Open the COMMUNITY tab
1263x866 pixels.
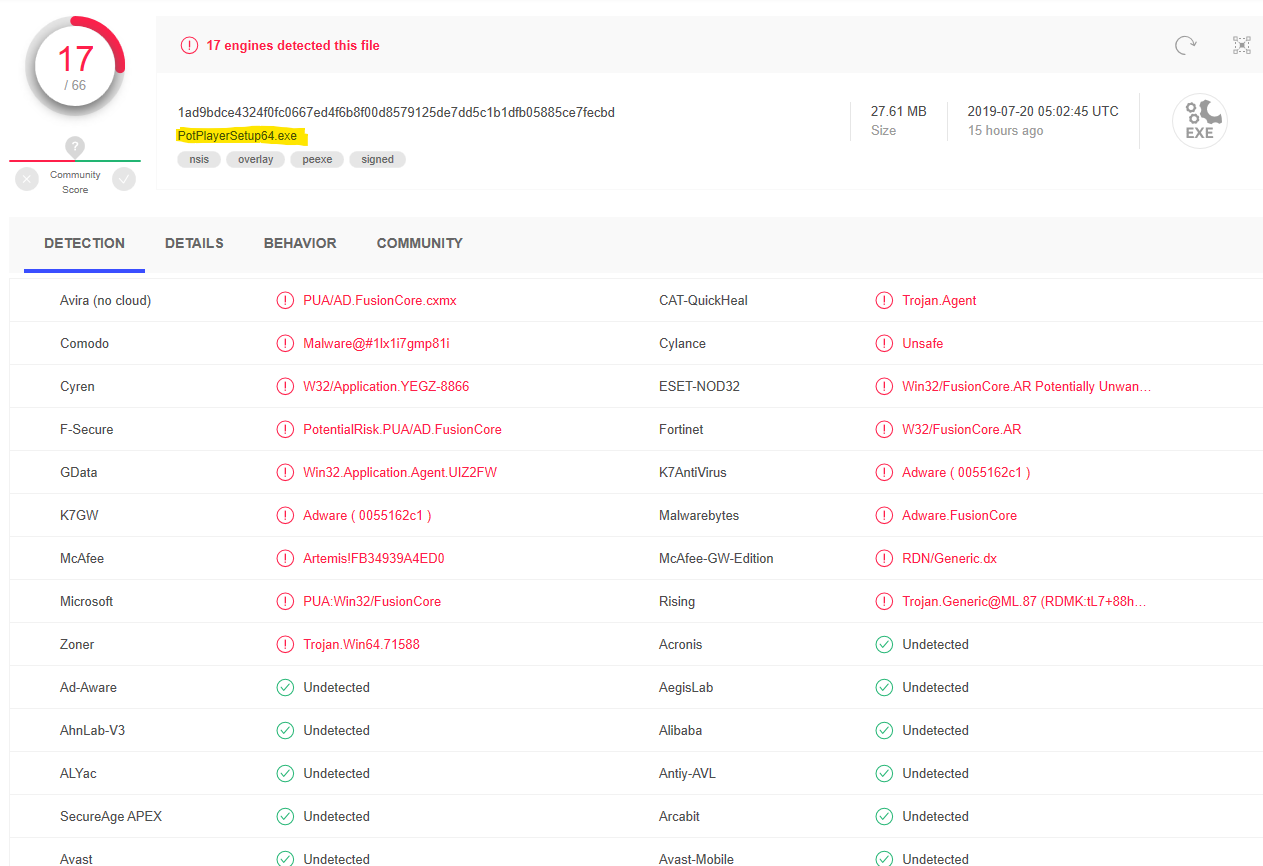point(420,243)
